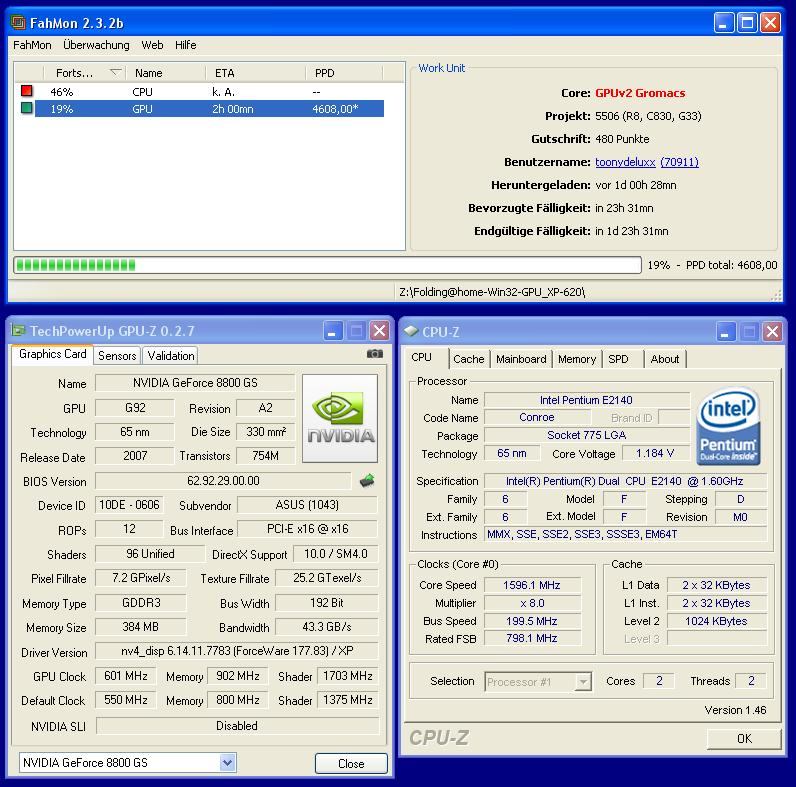The image size is (796, 787).
Task: Open the Web menu in FahMon
Action: (x=152, y=45)
